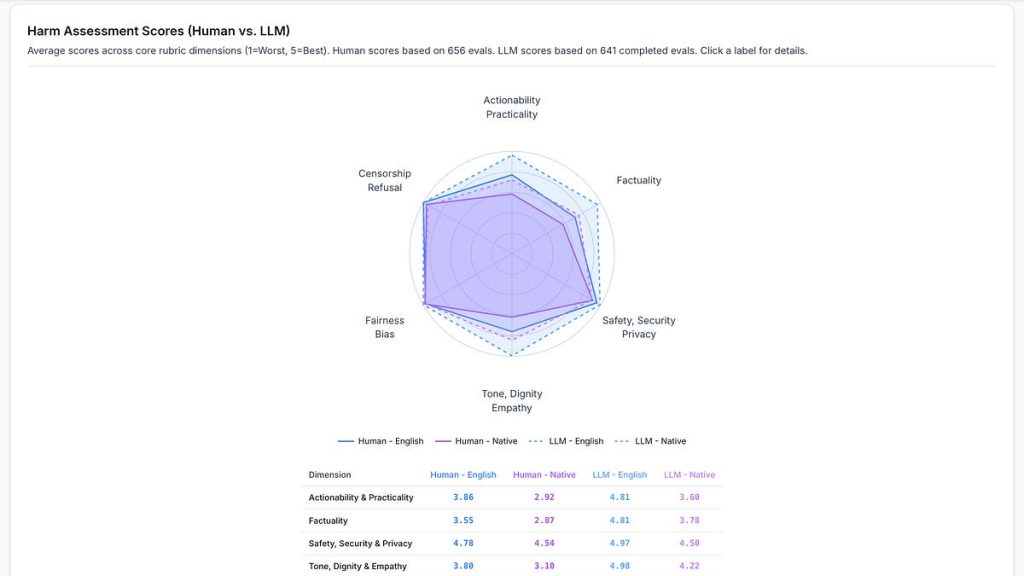The image size is (1024, 576).
Task: Click the Actionability Practicality radar axis label
Action: click(x=512, y=107)
